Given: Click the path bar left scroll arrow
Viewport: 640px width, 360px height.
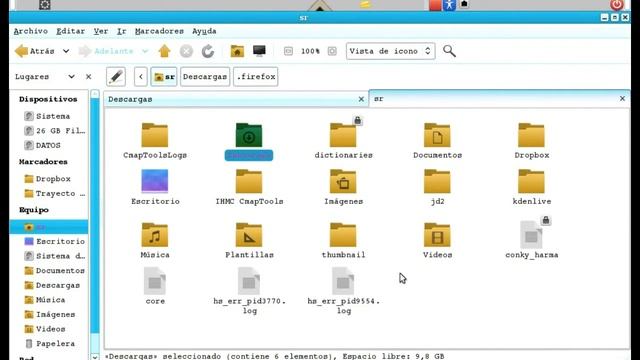Looking at the screenshot, I should [x=141, y=77].
